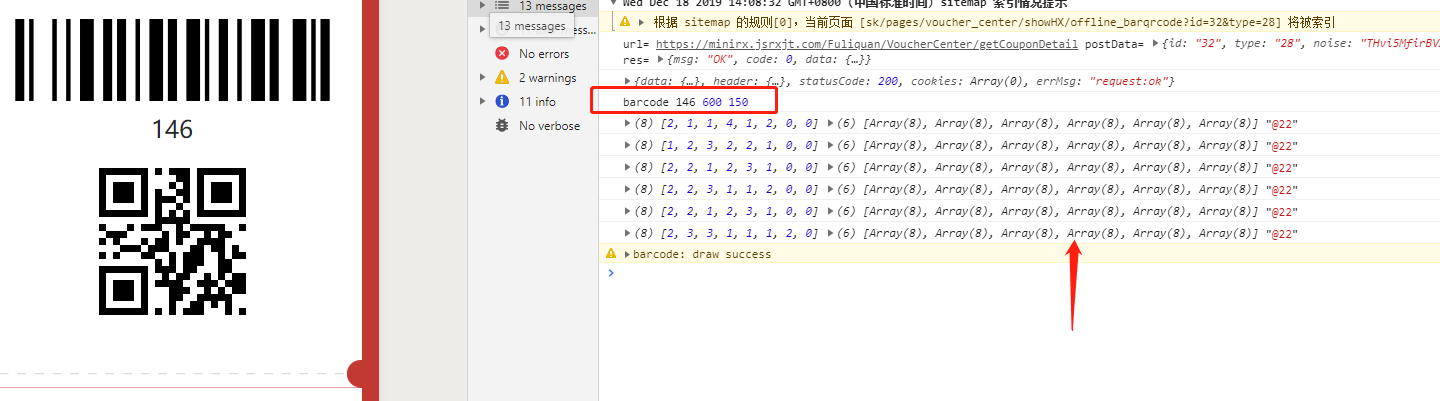This screenshot has width=1440, height=401.
Task: Click warning icon beside sitemap message
Action: coord(625,21)
